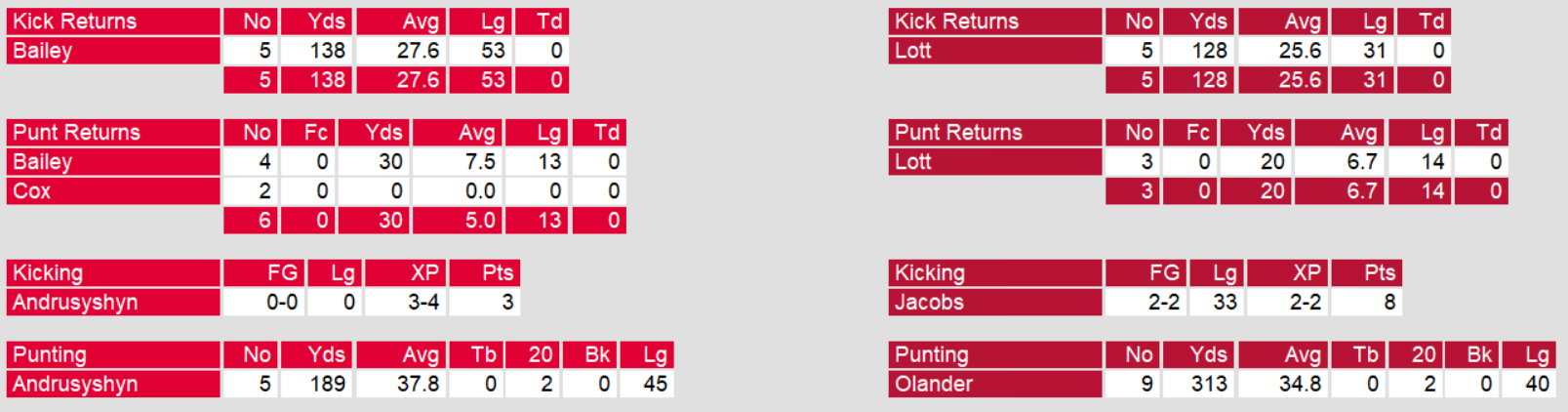Image resolution: width=1568 pixels, height=412 pixels.
Task: Open Jacobs in the Kicking table
Action: tap(929, 303)
